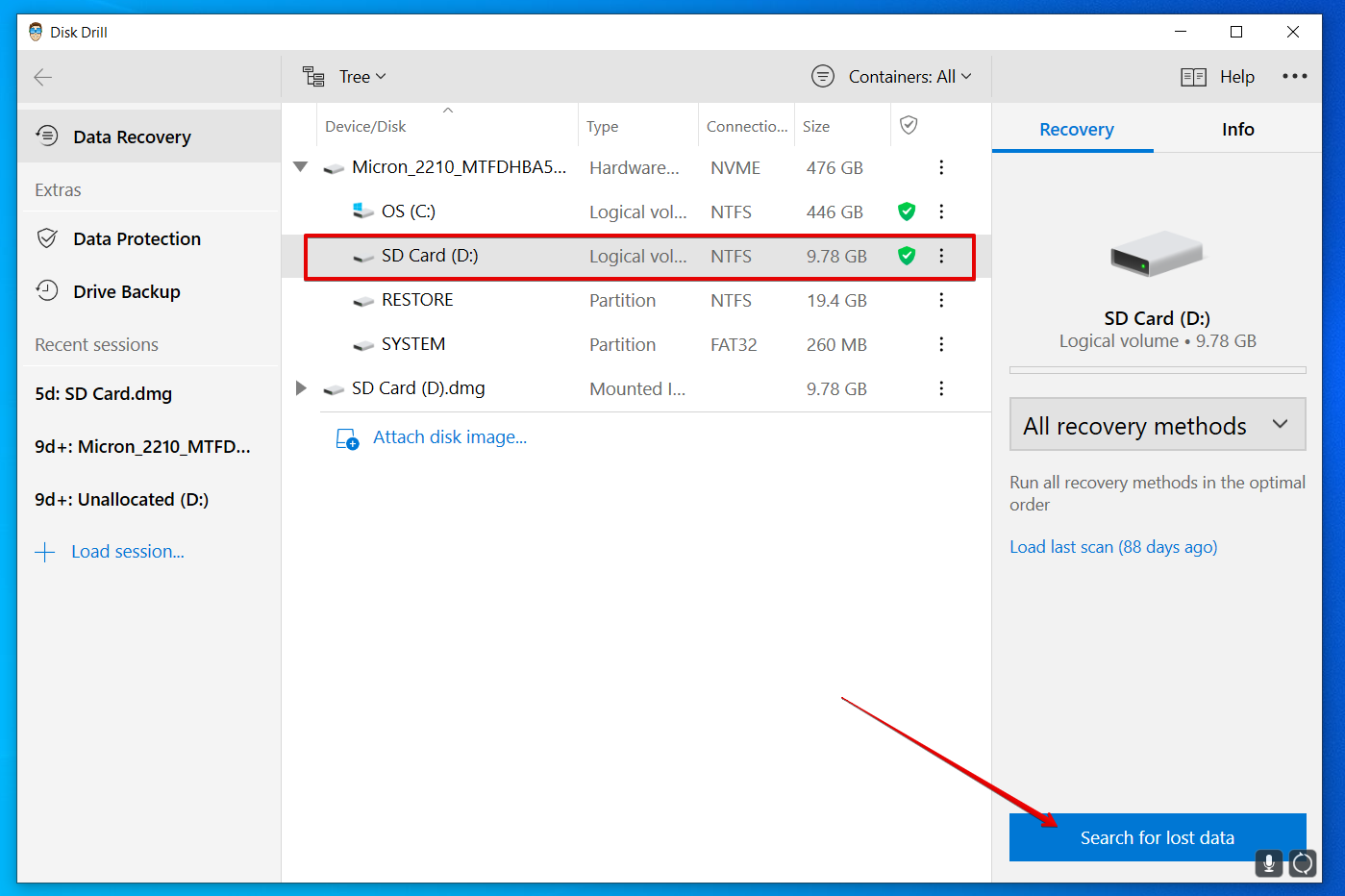Click the 476 GB size cell
This screenshot has width=1345, height=896.
(834, 167)
